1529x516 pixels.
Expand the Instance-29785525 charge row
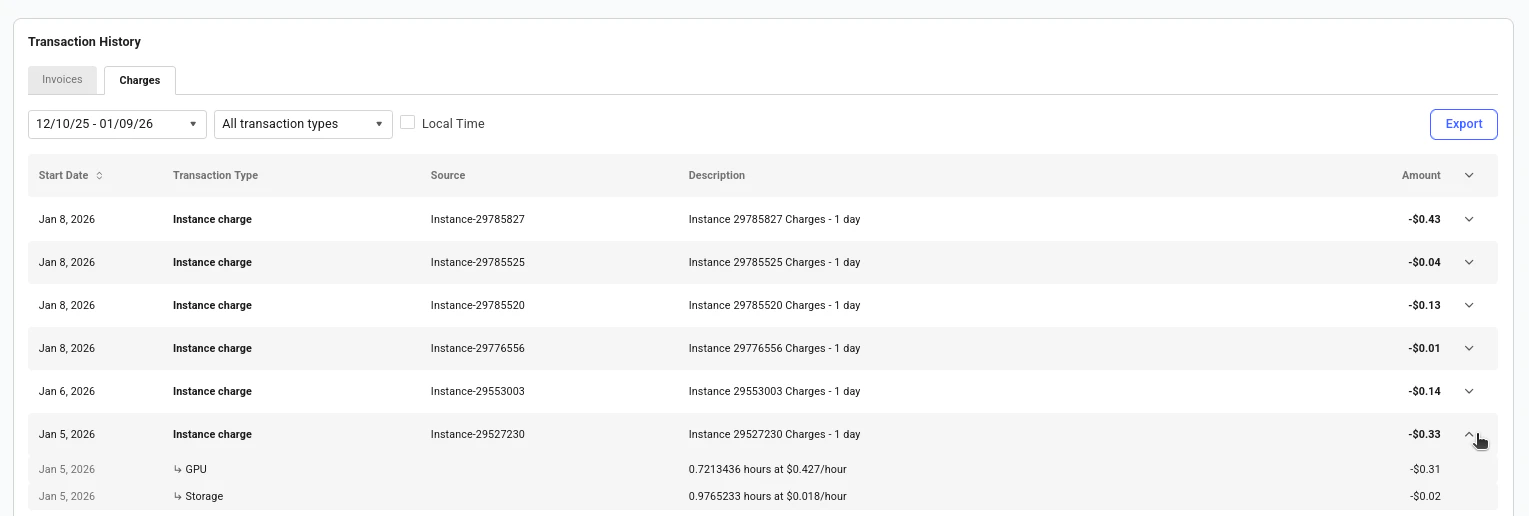coord(1469,262)
